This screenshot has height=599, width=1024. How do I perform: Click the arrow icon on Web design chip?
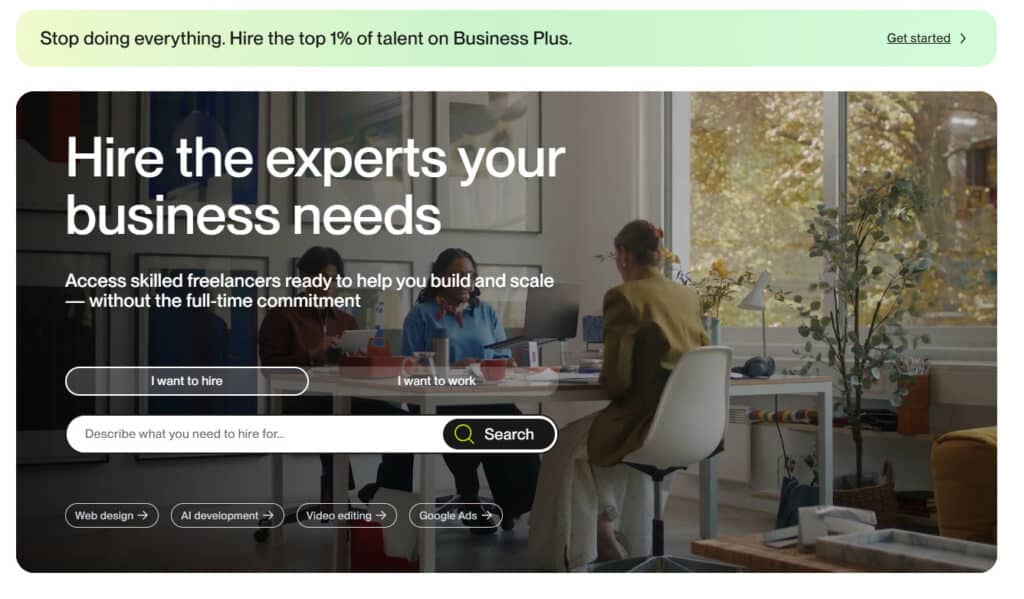click(143, 515)
